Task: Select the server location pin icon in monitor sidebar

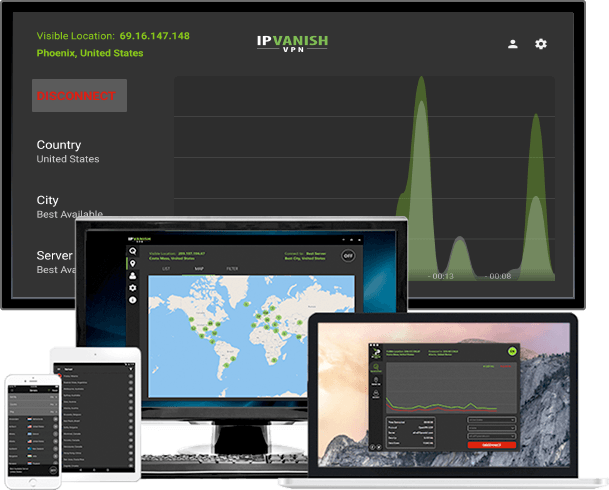Action: 132,263
